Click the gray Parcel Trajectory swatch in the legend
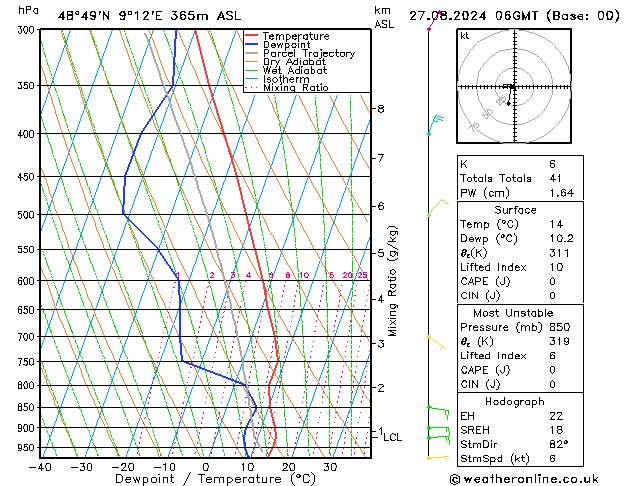 tap(251, 53)
